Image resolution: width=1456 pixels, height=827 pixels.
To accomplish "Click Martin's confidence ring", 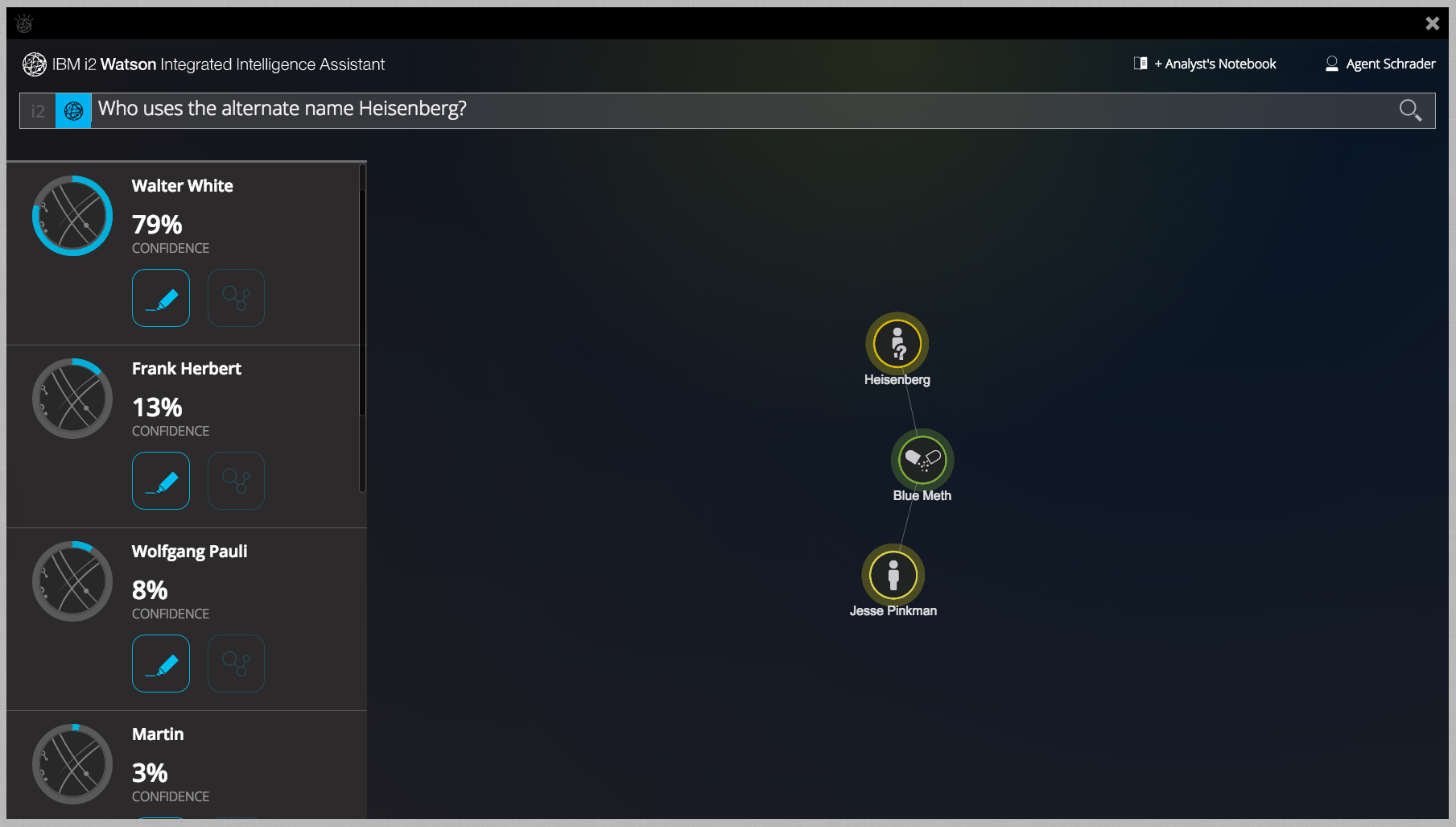I will point(72,764).
